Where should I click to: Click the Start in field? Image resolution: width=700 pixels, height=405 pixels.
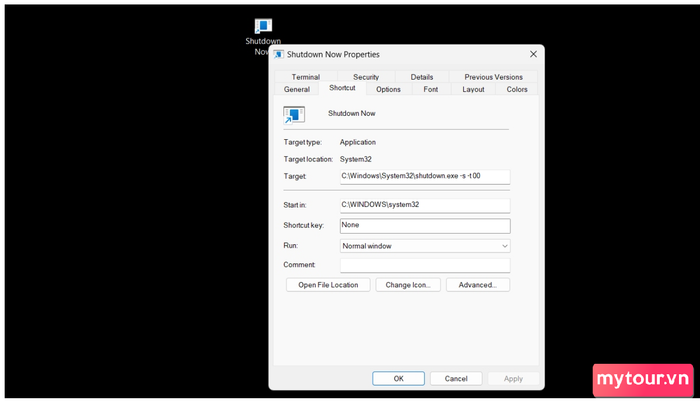pos(425,205)
